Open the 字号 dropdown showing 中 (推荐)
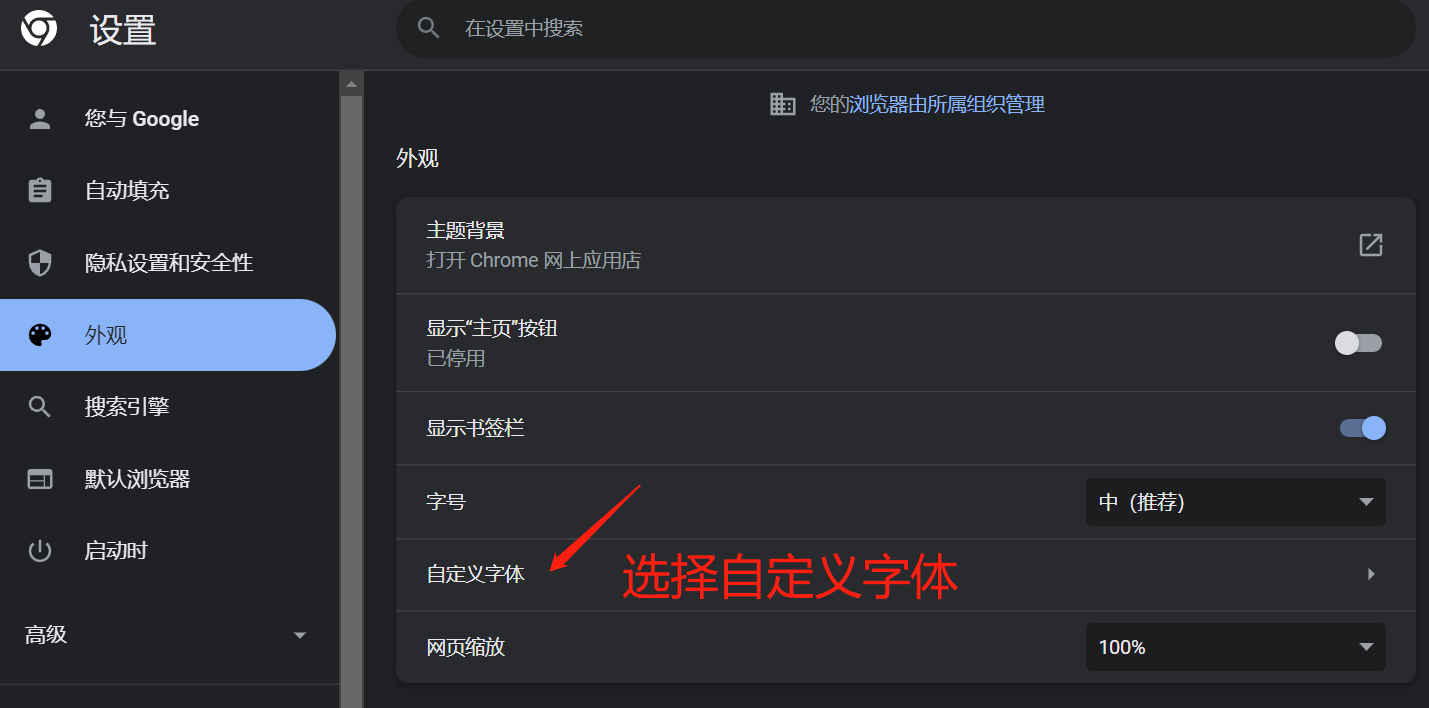Screen dimensions: 1429x708 point(1235,502)
